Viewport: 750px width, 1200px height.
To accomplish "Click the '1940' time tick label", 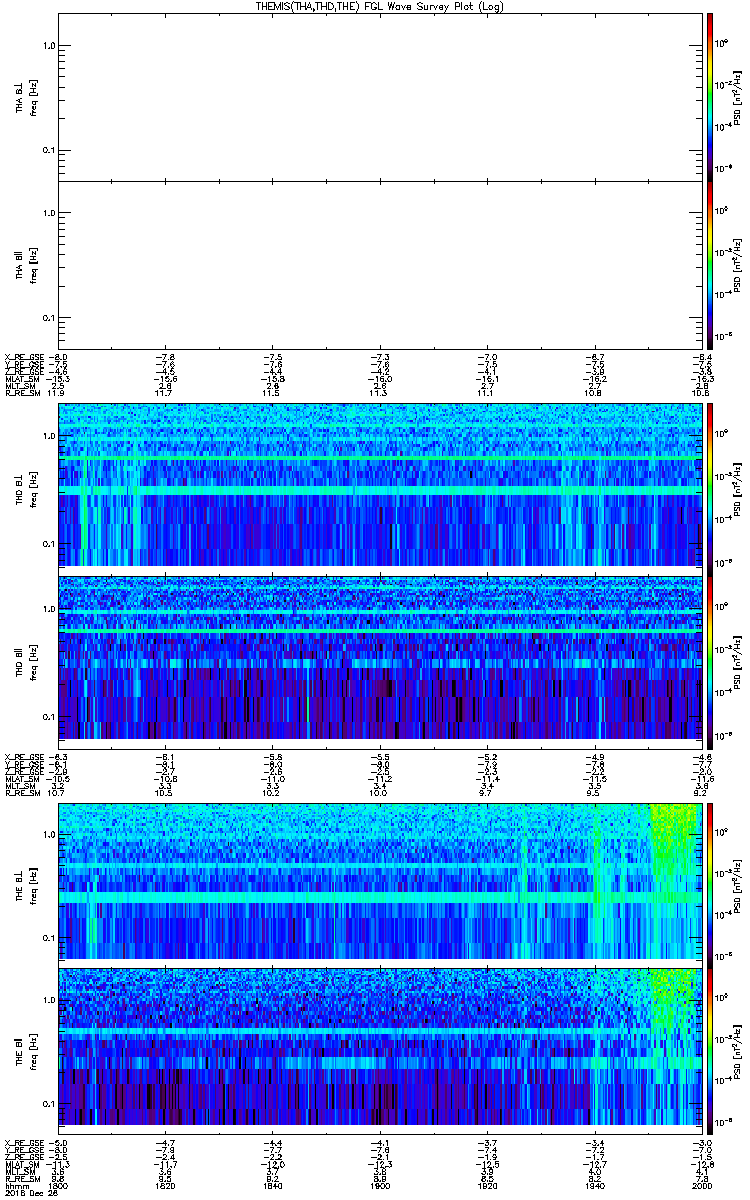I will point(593,1185).
